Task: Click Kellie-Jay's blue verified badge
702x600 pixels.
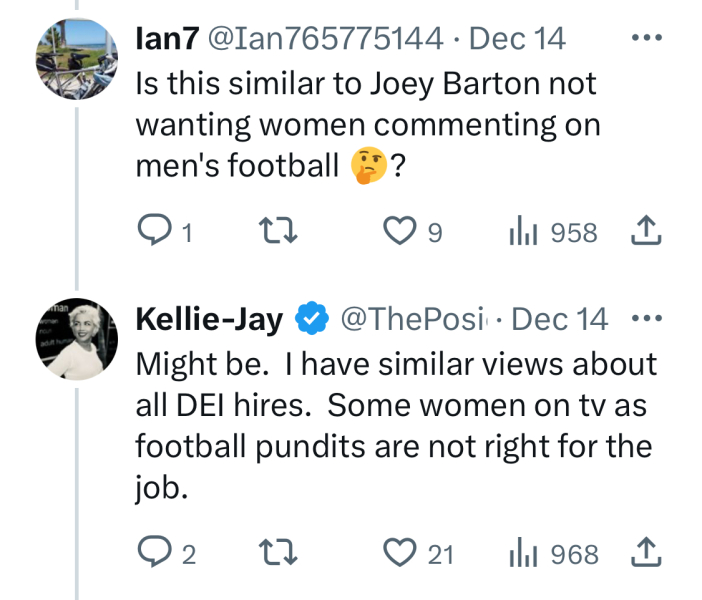Action: (x=312, y=319)
